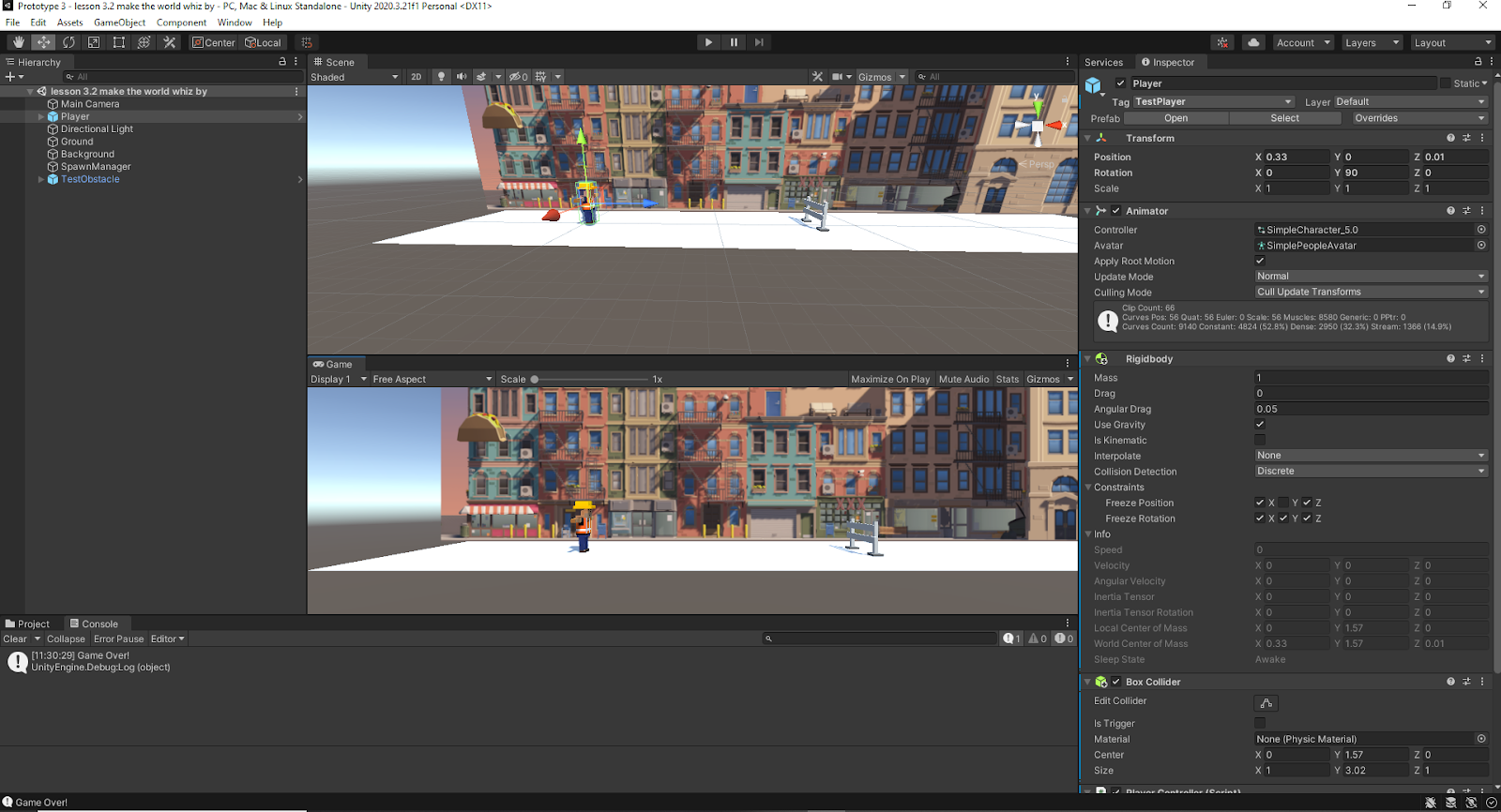Viewport: 1501px width, 812px height.
Task: Expand the TestObstacle hierarchy item
Action: click(x=40, y=179)
